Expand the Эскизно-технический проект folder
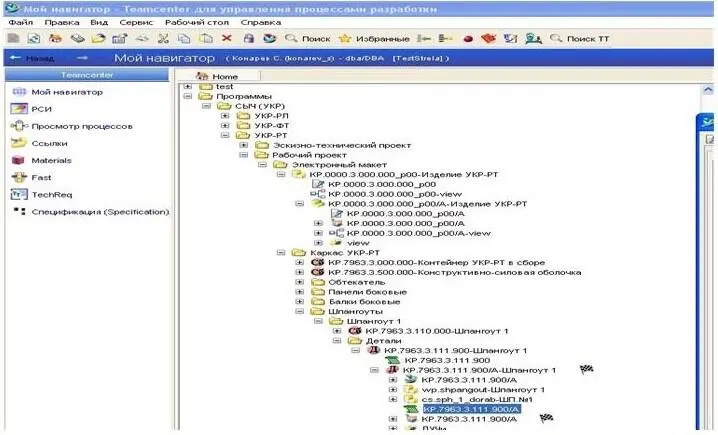This screenshot has width=718, height=435. (244, 145)
